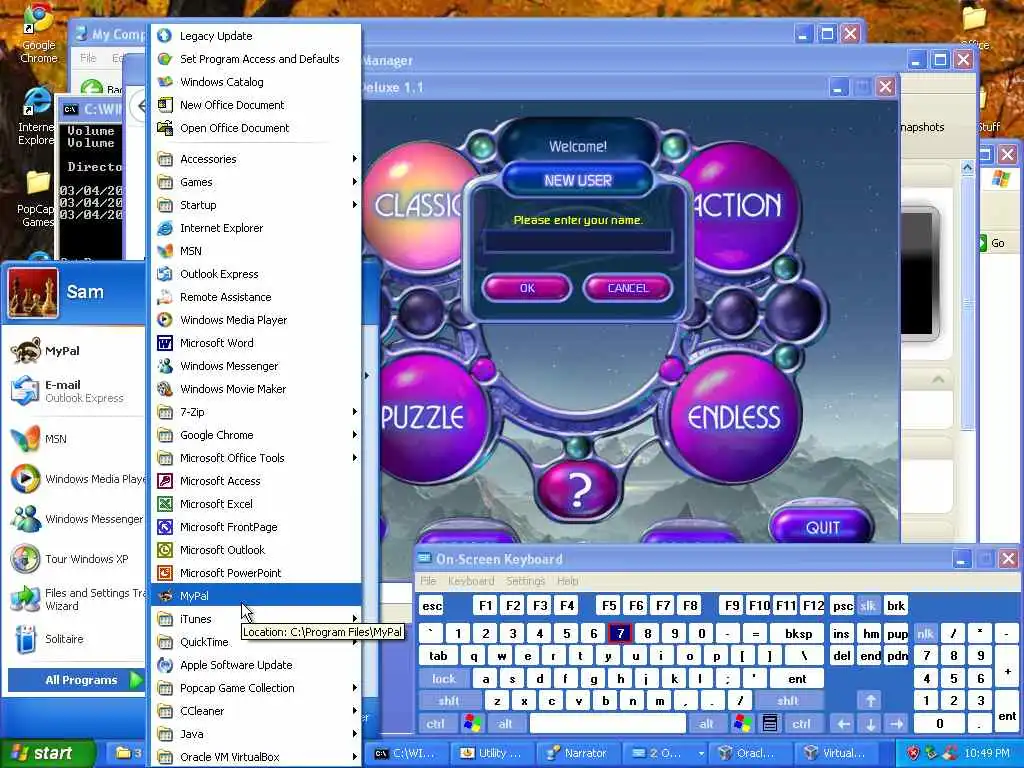Launch Microsoft PowerPoint
This screenshot has width=1024, height=768.
tap(256, 573)
